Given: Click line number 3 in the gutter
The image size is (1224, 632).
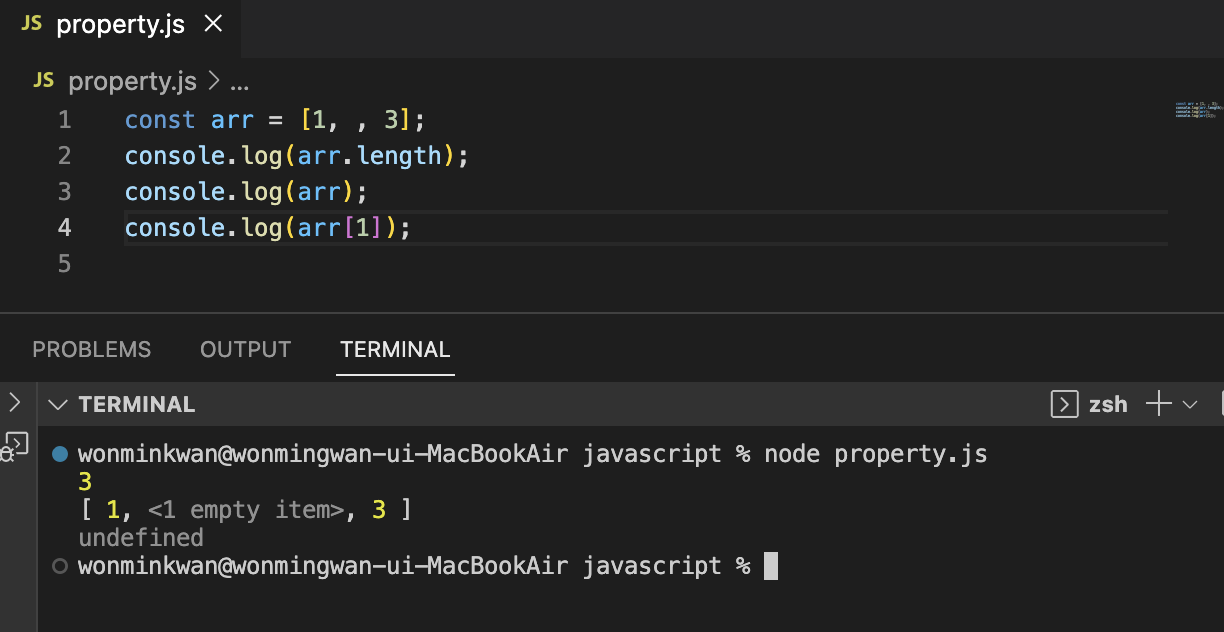Looking at the screenshot, I should coord(65,192).
